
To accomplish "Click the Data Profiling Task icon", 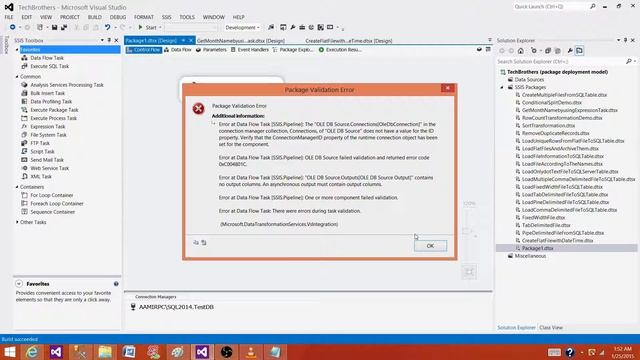I will pyautogui.click(x=24, y=101).
